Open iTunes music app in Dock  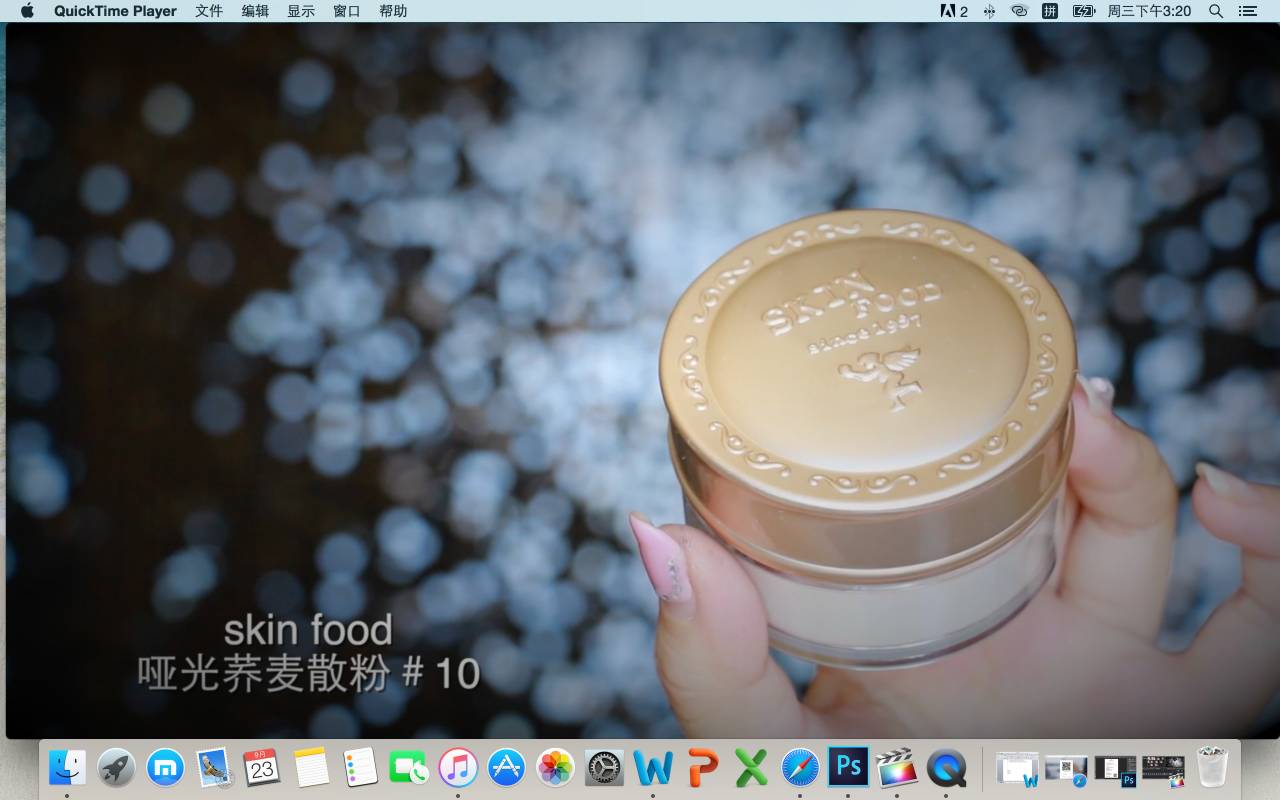(458, 768)
